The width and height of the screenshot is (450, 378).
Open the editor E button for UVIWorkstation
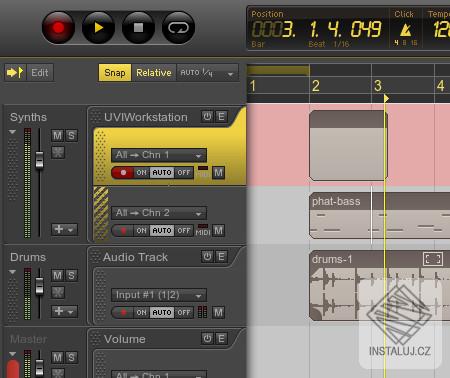tap(221, 117)
